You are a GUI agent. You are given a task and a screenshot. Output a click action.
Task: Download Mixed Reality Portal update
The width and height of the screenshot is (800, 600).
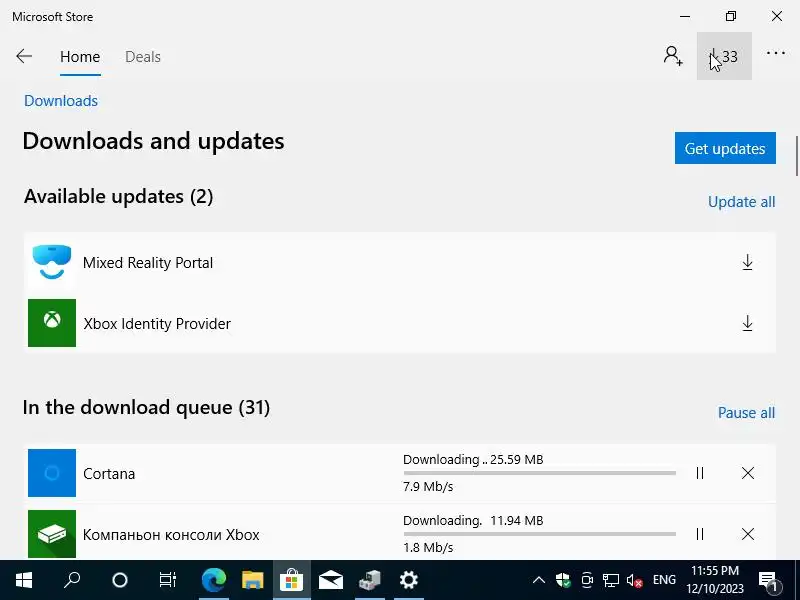point(747,262)
